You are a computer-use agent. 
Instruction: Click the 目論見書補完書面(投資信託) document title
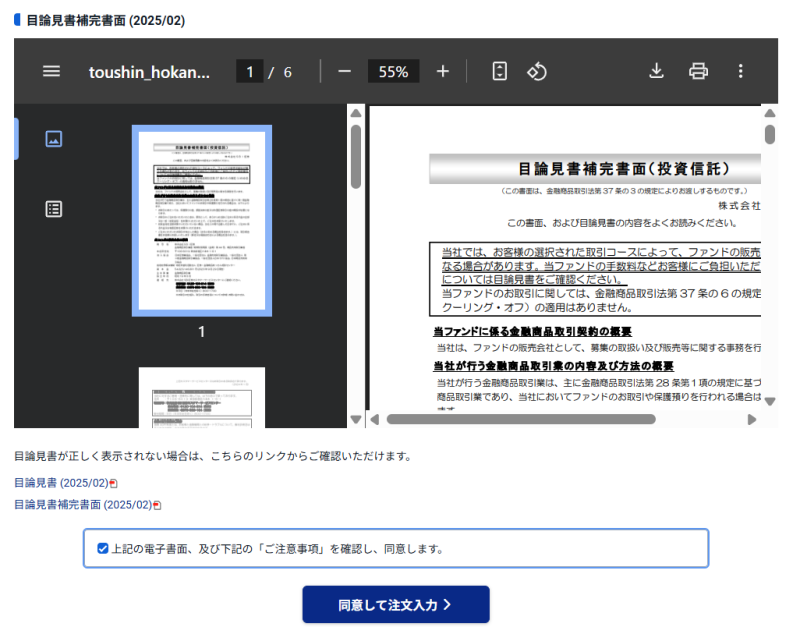pyautogui.click(x=624, y=169)
